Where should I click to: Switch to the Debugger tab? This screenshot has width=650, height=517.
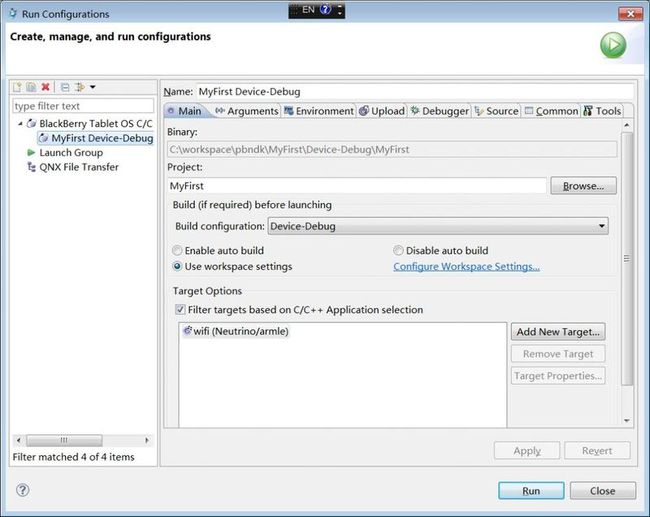(x=440, y=111)
